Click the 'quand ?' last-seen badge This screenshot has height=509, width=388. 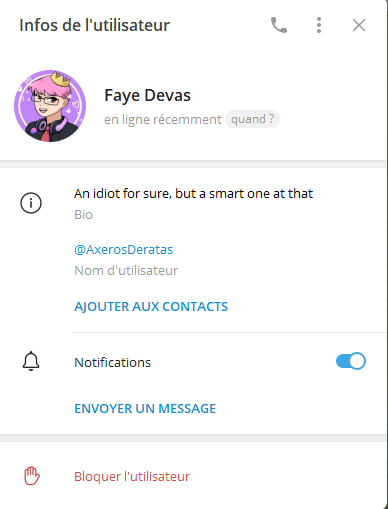tap(252, 119)
